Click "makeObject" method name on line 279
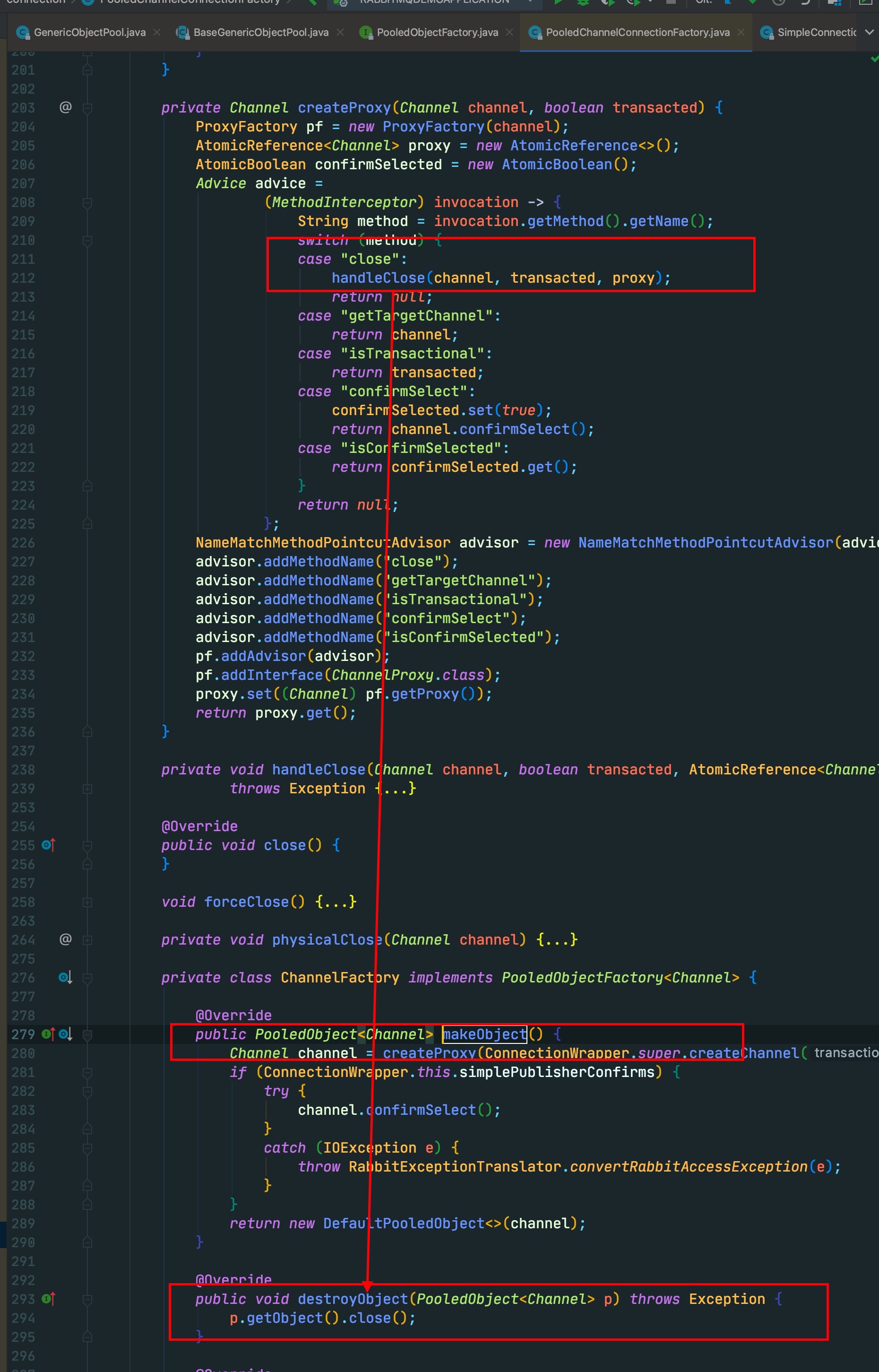Screen dimensions: 879x1372 pyautogui.click(x=484, y=1034)
